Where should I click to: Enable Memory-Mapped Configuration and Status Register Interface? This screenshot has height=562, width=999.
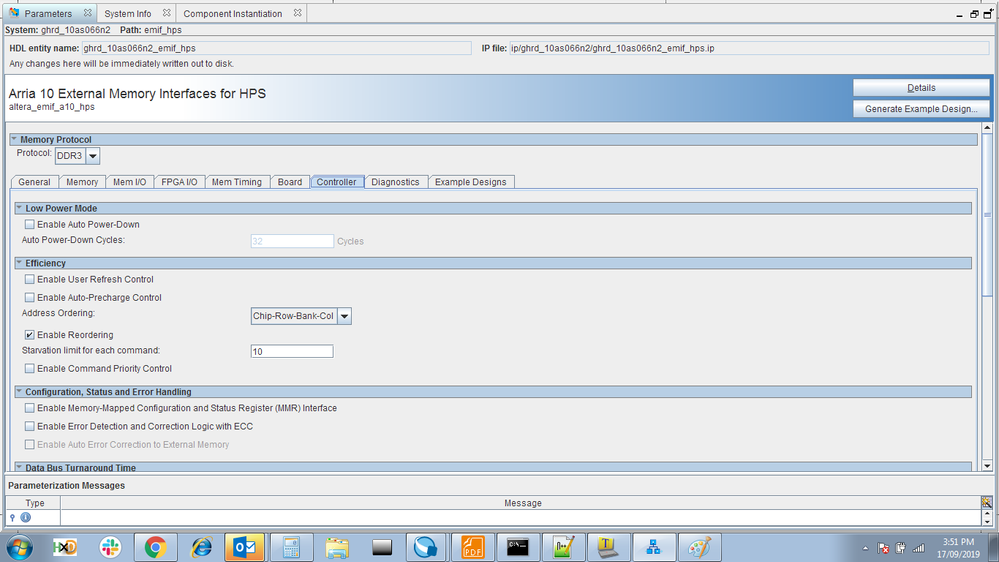click(x=29, y=408)
